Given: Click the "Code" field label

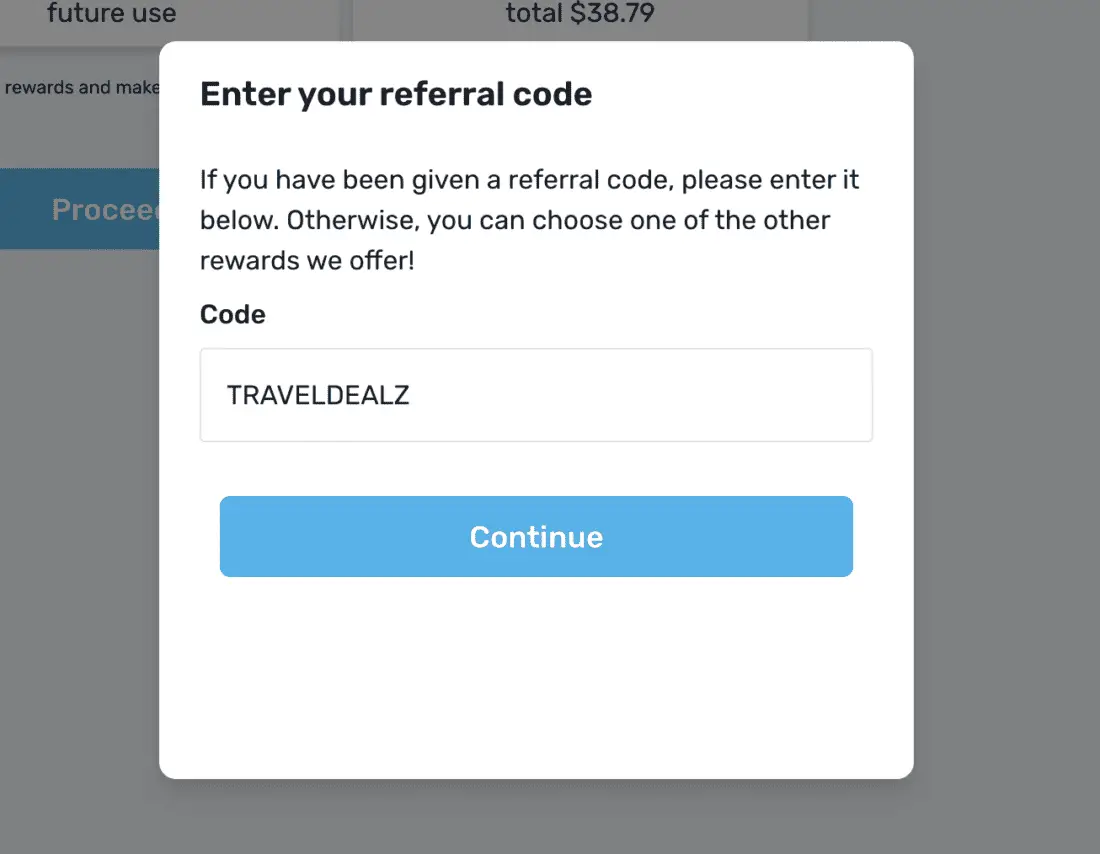Looking at the screenshot, I should pos(233,315).
